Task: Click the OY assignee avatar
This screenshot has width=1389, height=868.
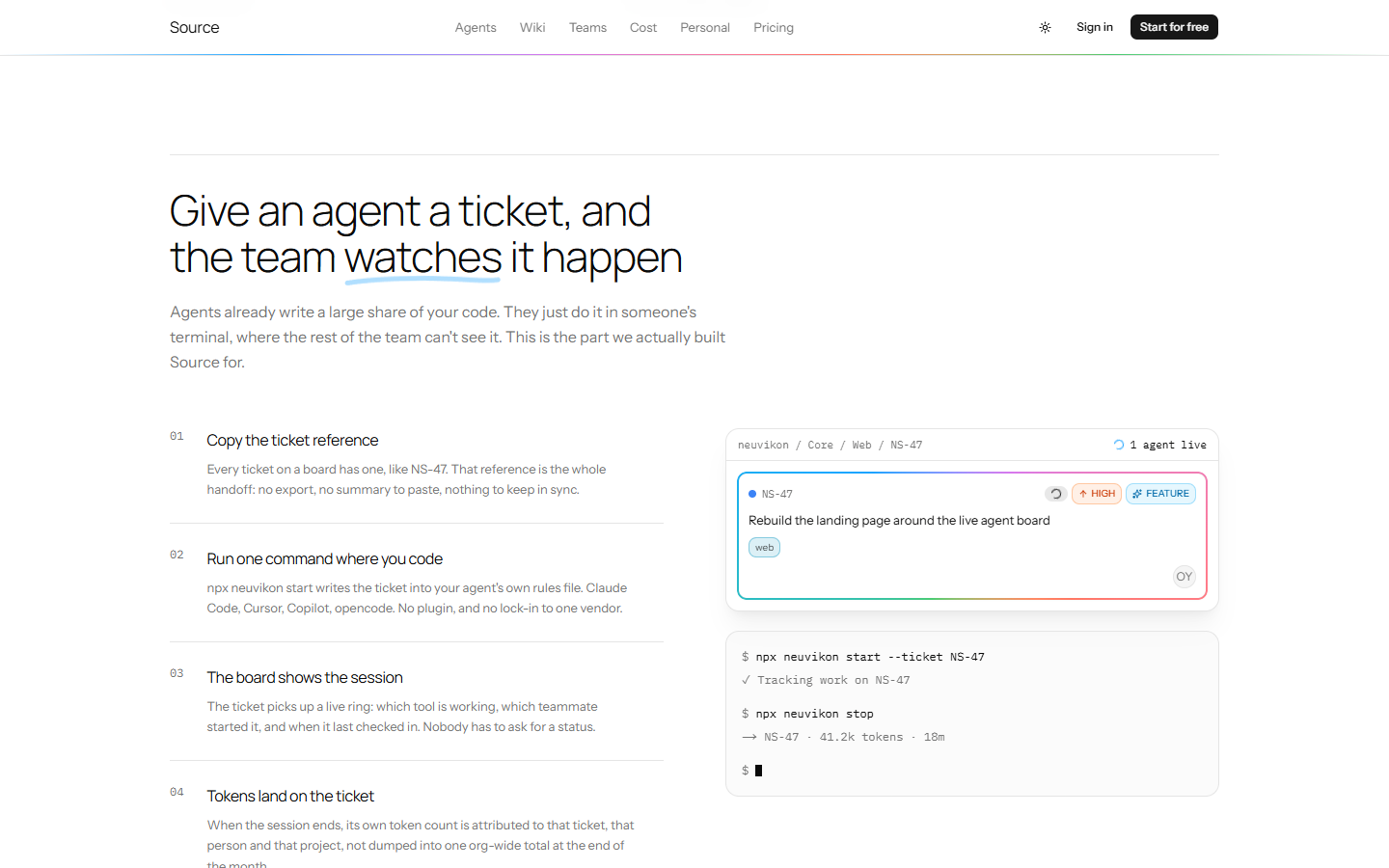Action: click(1185, 577)
